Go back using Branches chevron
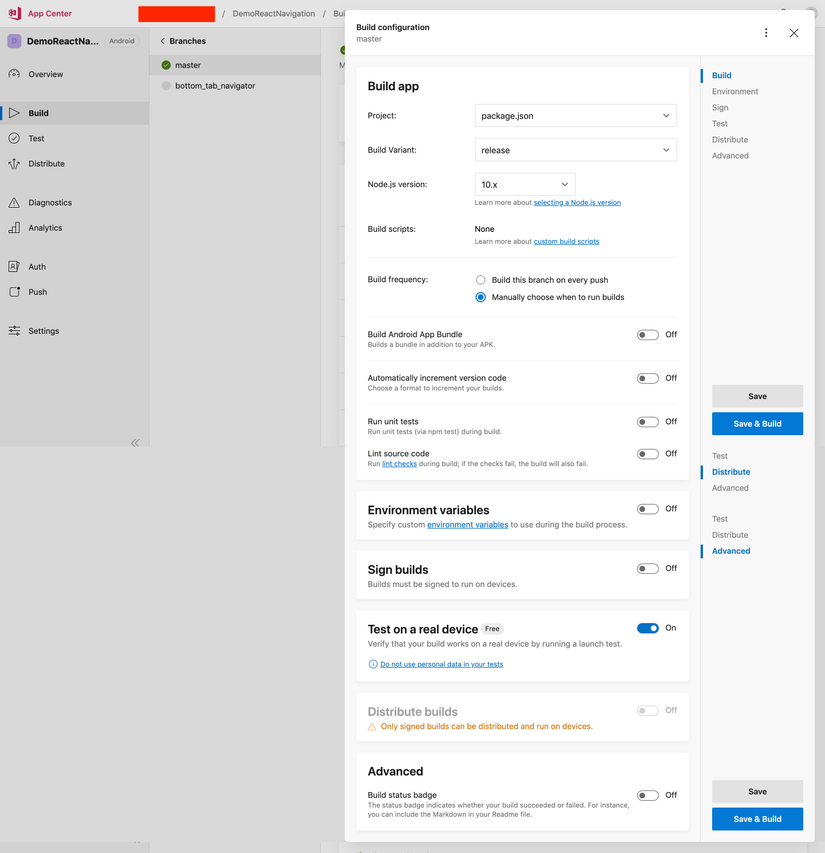825x853 pixels. pyautogui.click(x=163, y=41)
